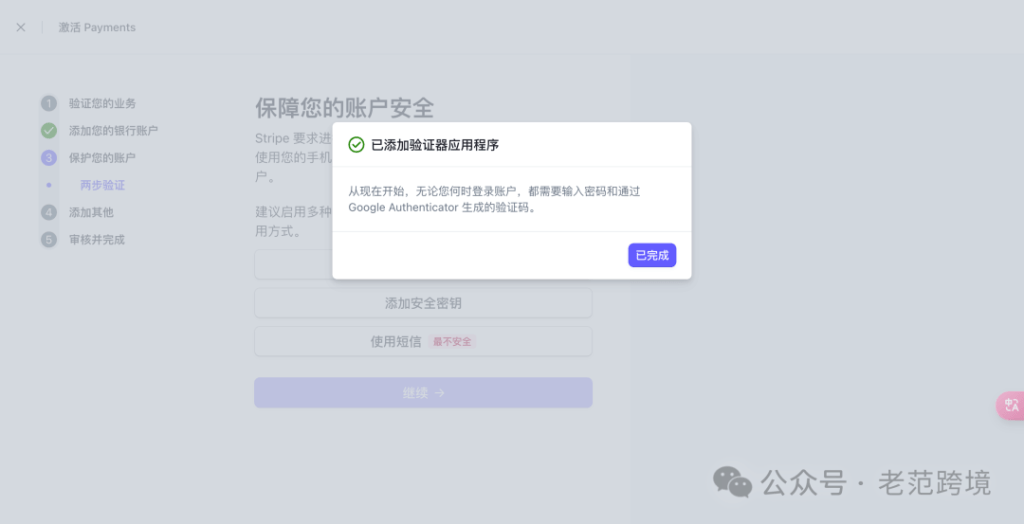Click the arrow icon on the 继续 button
The image size is (1024, 524).
pos(440,393)
